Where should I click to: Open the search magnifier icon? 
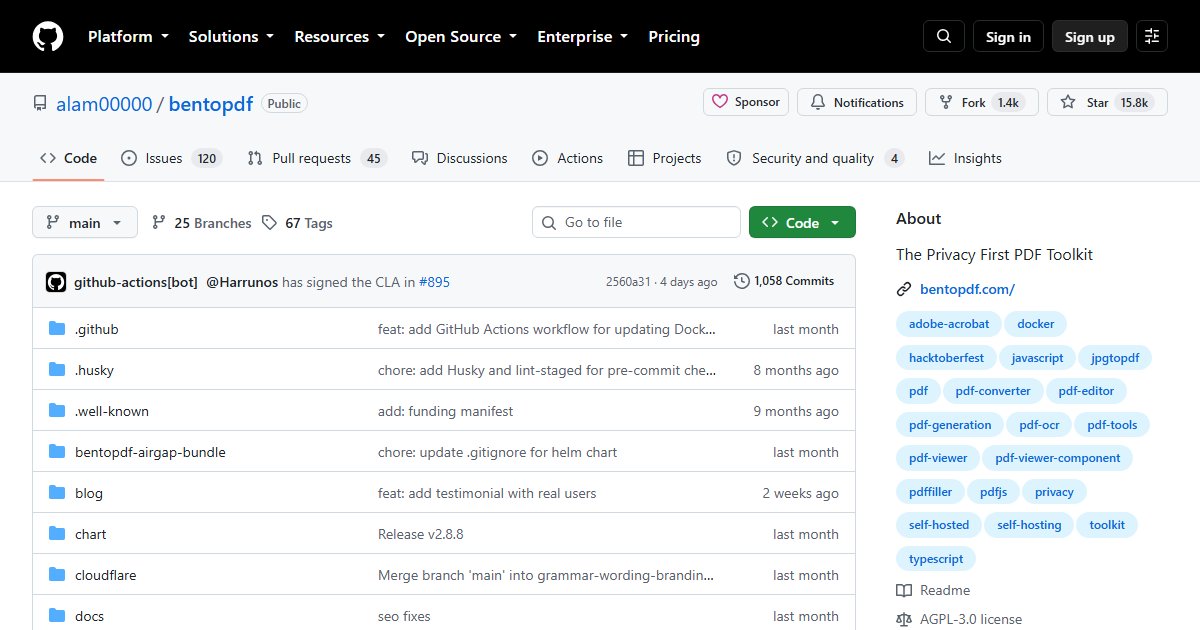tap(944, 36)
